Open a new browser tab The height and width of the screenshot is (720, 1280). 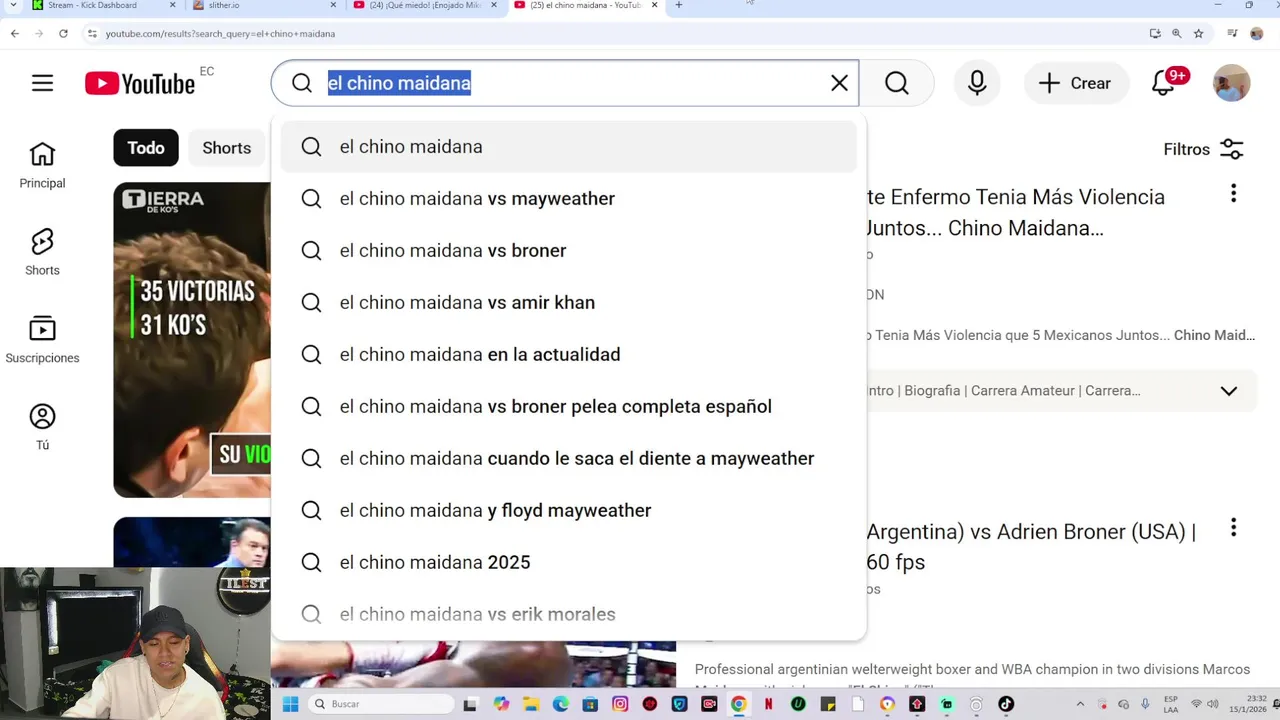[x=679, y=5]
